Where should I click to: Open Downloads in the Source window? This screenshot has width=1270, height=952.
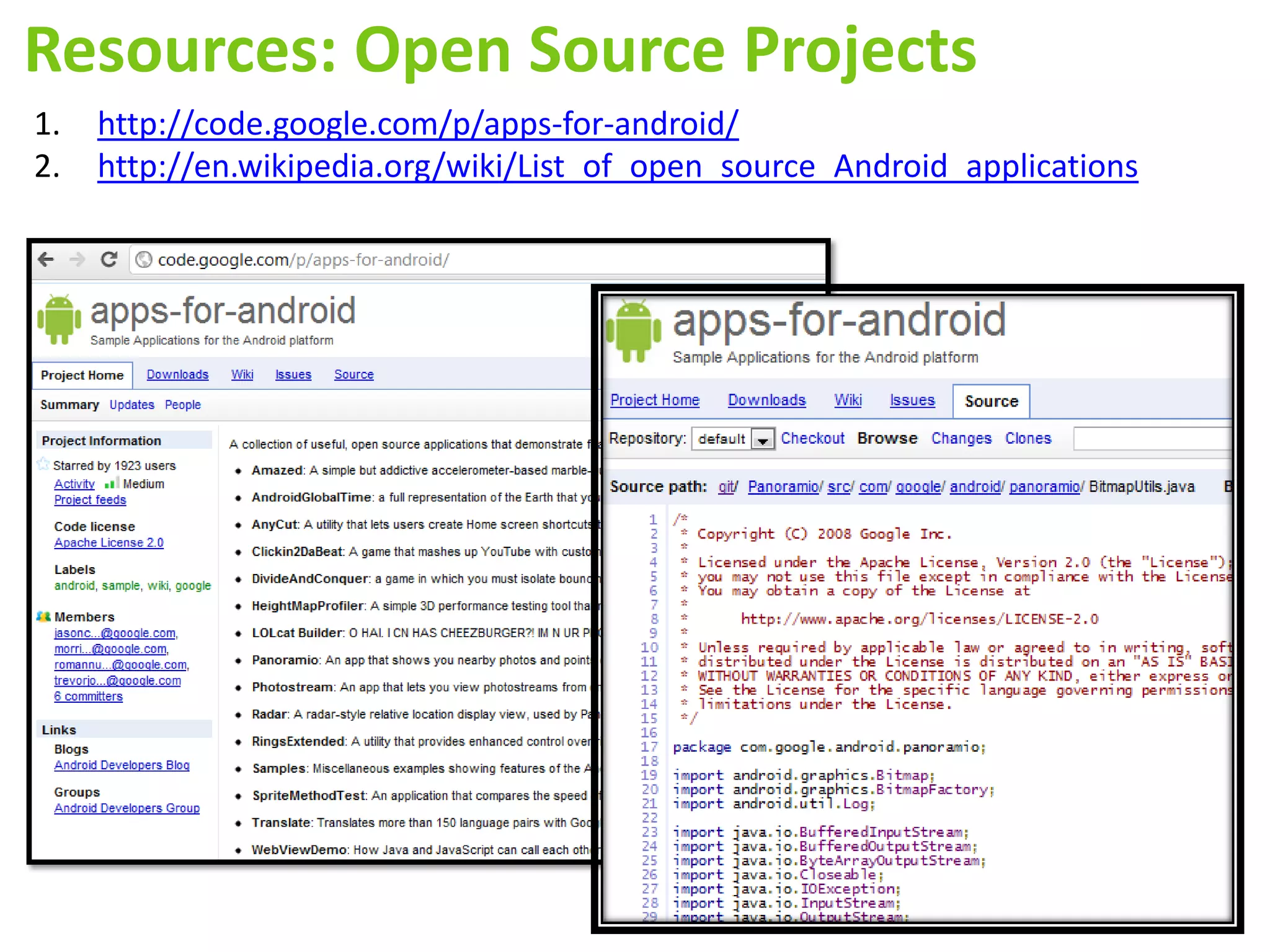766,400
